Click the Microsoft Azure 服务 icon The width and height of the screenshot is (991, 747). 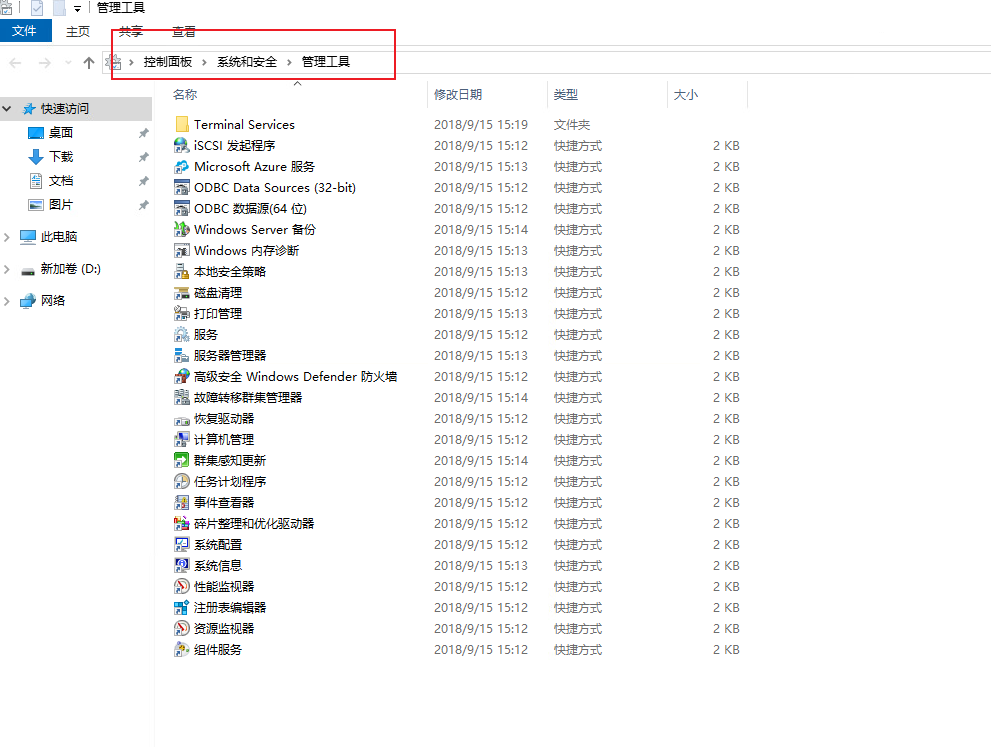[x=181, y=167]
